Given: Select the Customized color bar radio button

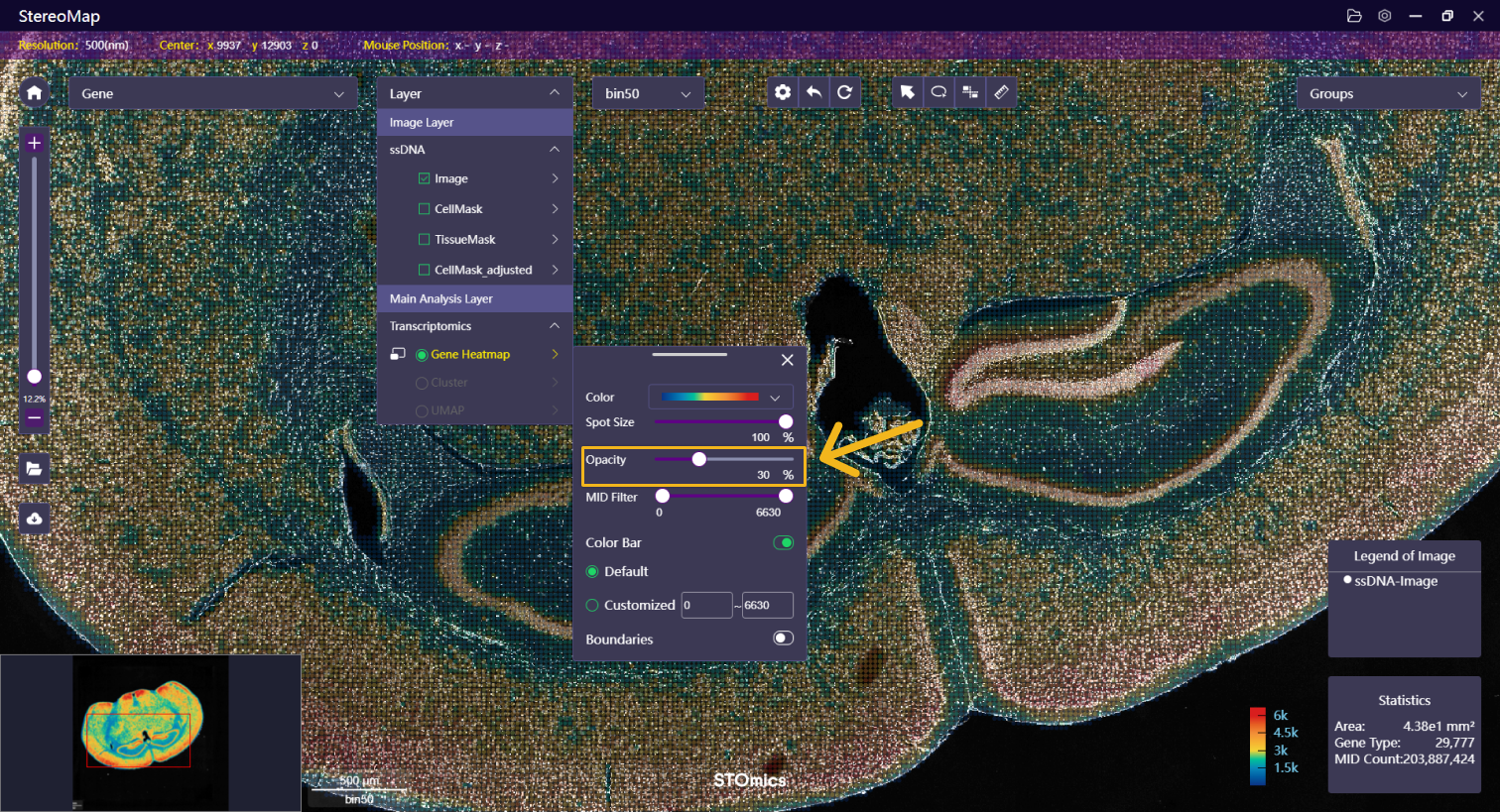Looking at the screenshot, I should (592, 605).
